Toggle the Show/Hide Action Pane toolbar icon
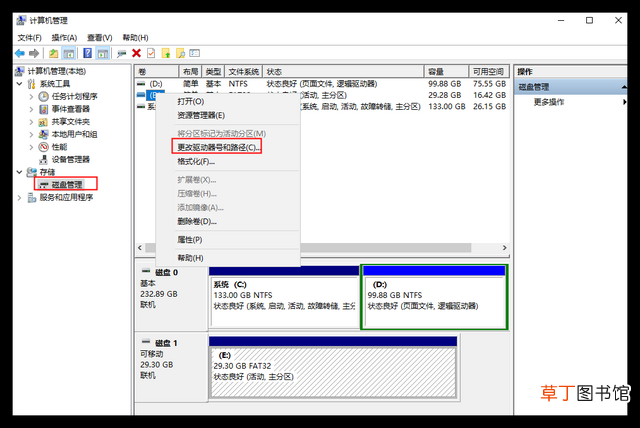Screen dimensions: 640x428 [102, 53]
